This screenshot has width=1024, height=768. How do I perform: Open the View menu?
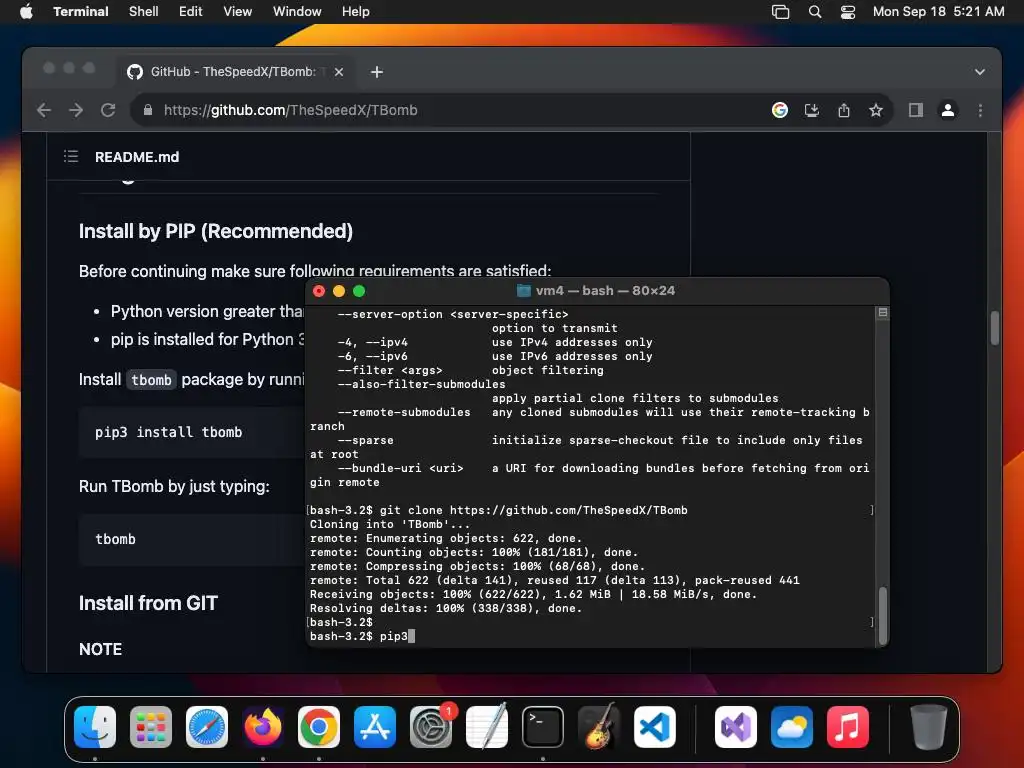238,11
